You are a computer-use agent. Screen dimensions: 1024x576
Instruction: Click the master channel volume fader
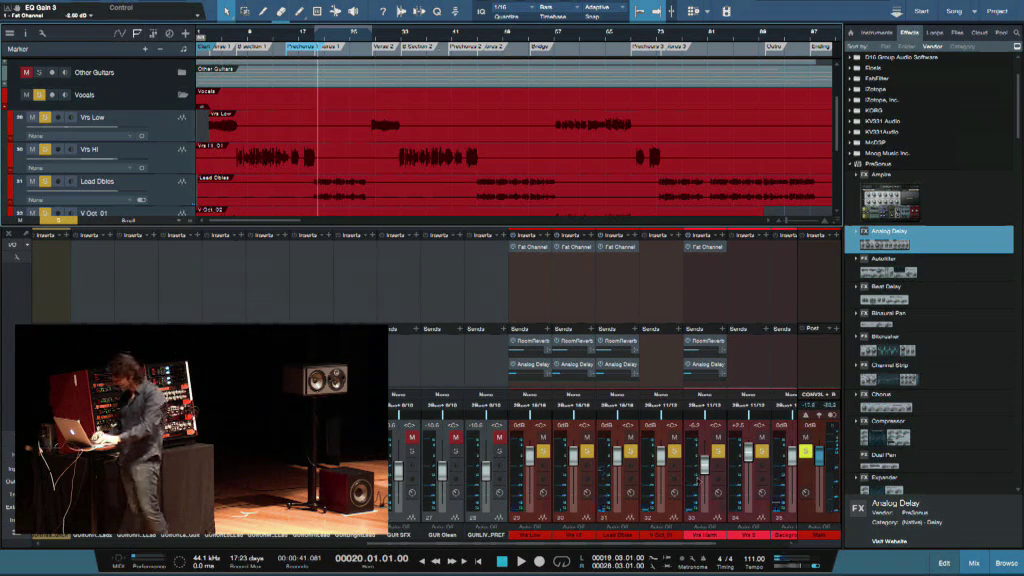click(820, 455)
